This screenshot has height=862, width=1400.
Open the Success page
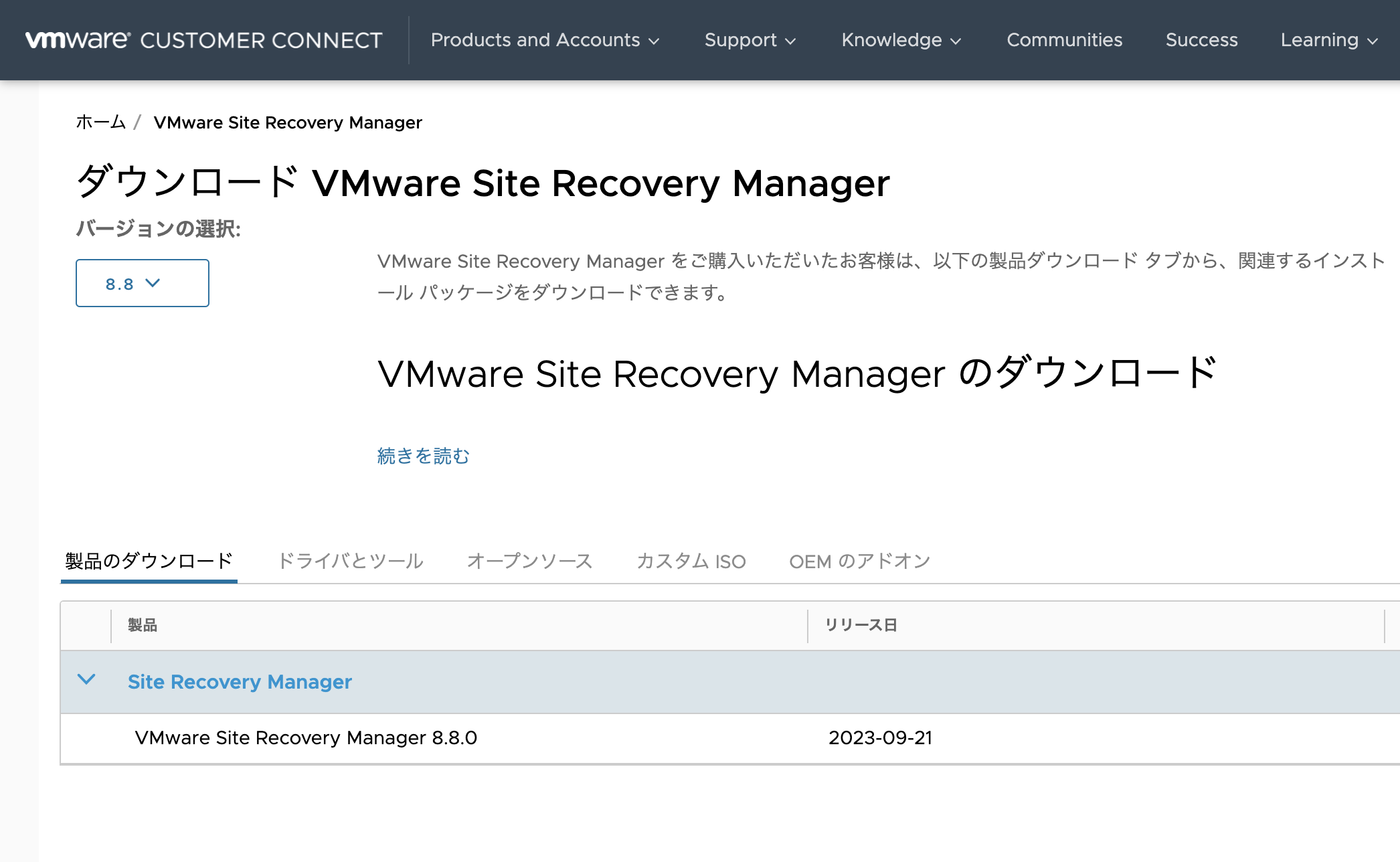tap(1201, 40)
